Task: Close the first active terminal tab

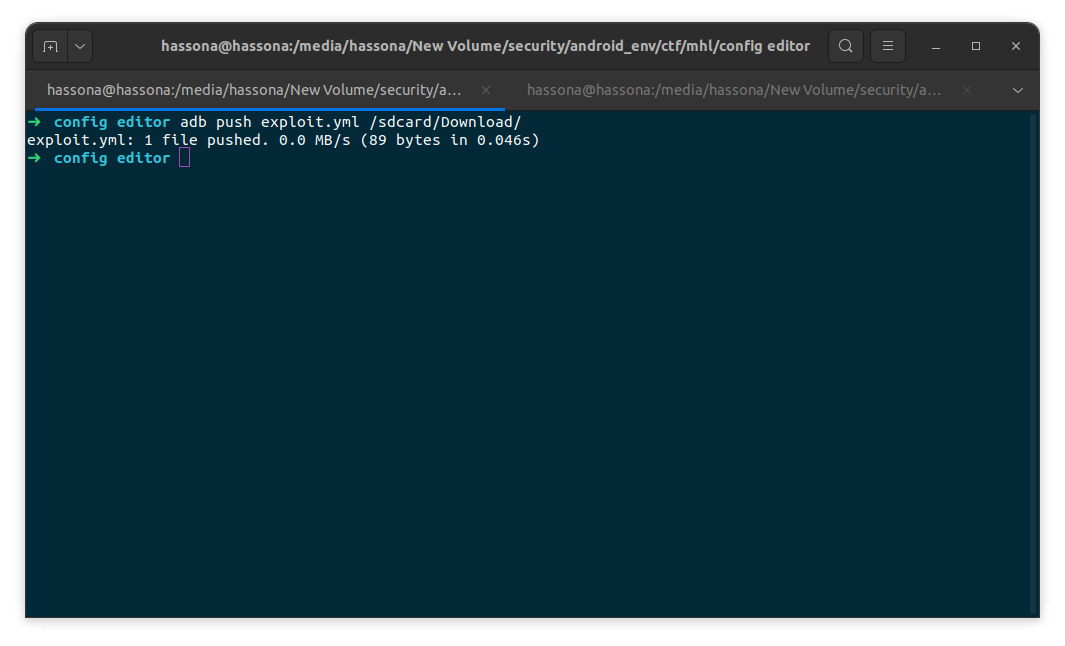Action: 486,90
